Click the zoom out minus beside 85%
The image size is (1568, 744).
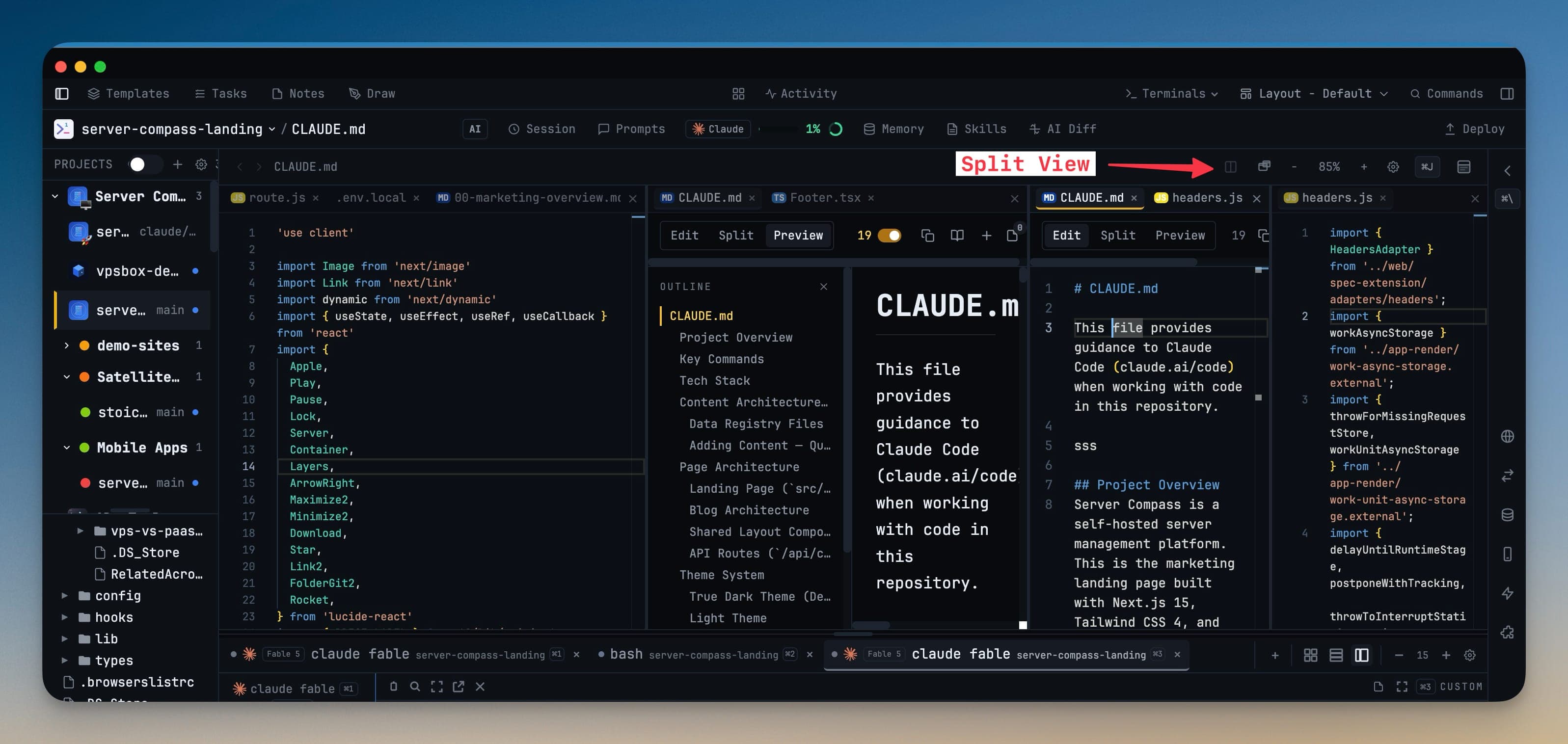click(1294, 167)
